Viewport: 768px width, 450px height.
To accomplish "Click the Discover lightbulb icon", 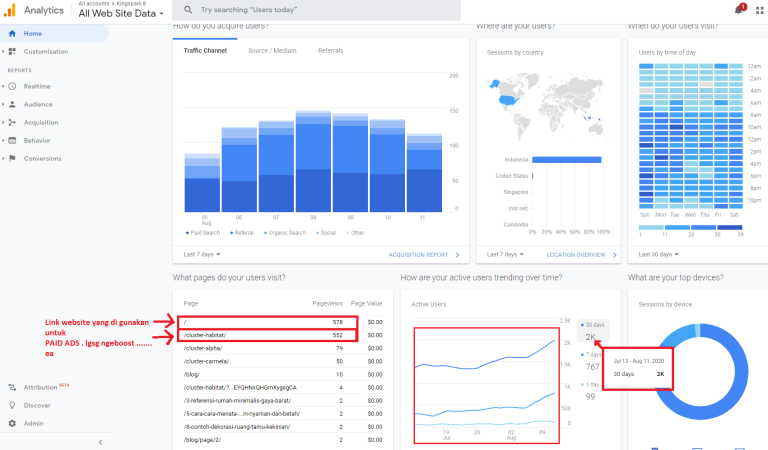I will click(12, 405).
